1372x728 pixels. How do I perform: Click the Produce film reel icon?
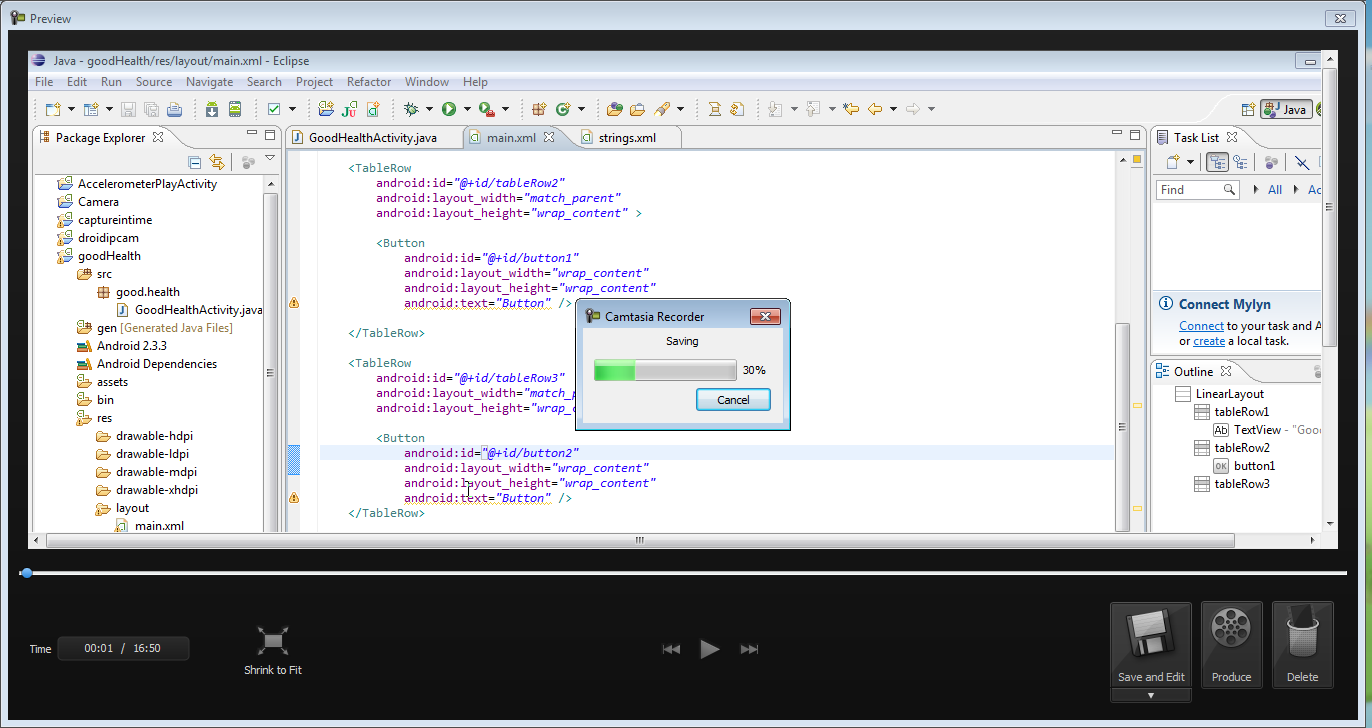[1232, 645]
